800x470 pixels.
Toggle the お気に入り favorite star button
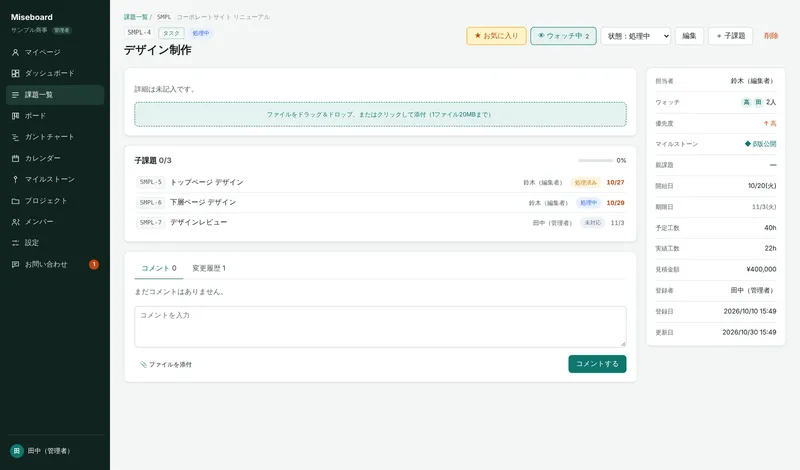click(x=496, y=36)
